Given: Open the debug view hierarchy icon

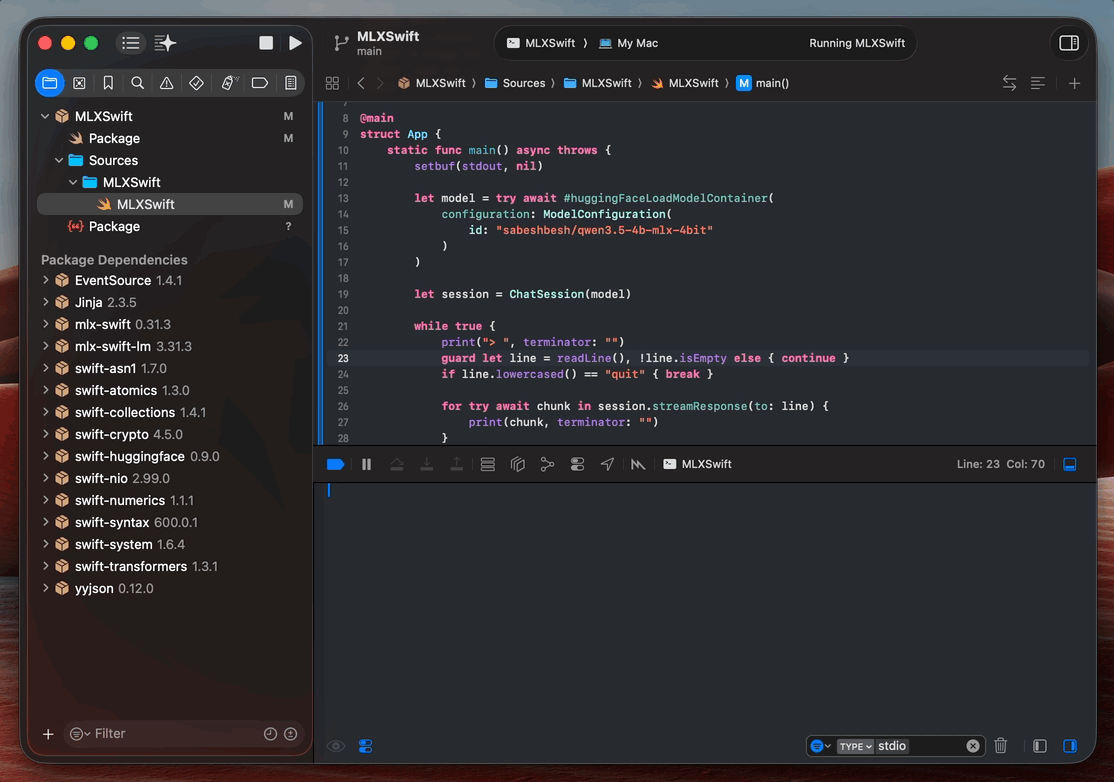Looking at the screenshot, I should click(x=517, y=464).
